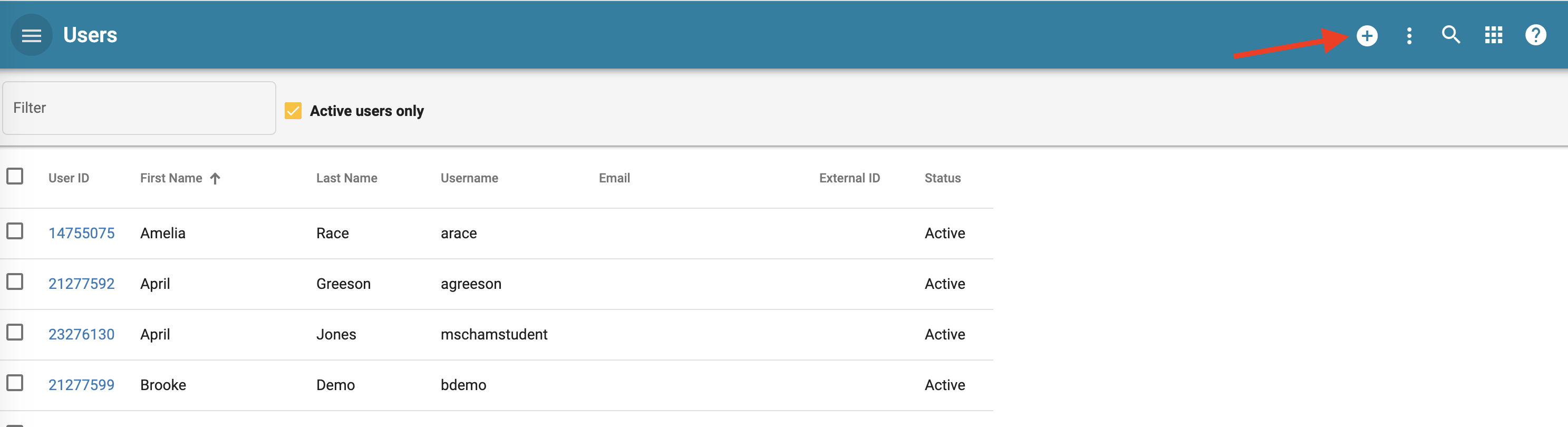Tick the select-all checkbox in header row
Viewport: 1568px width, 427px height.
(x=15, y=177)
